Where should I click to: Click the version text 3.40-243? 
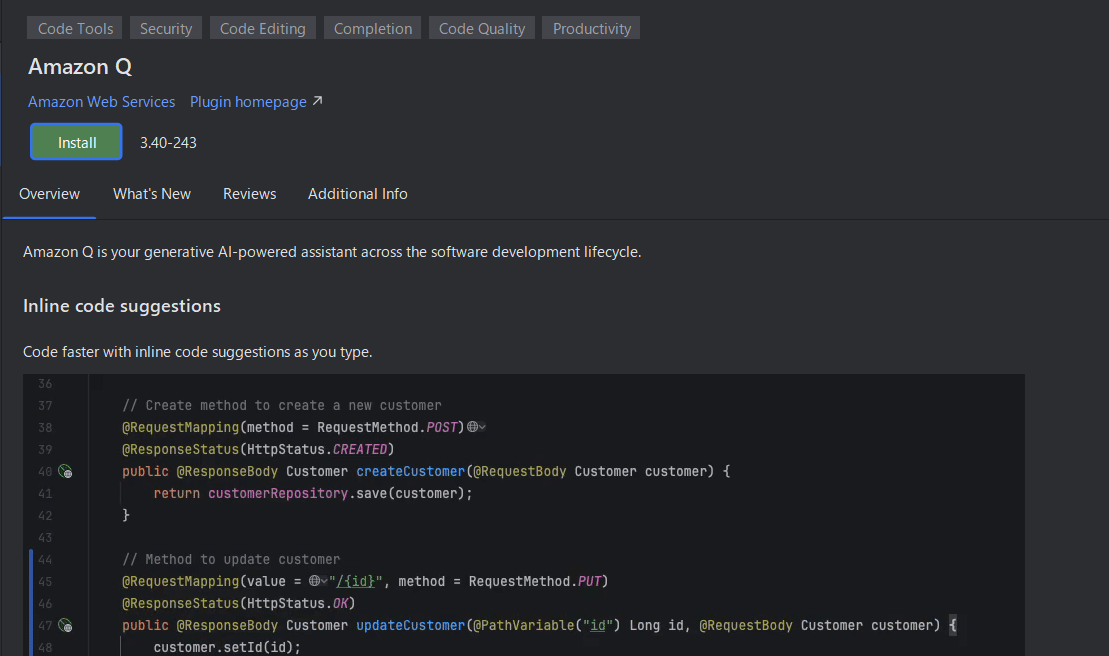click(x=168, y=143)
